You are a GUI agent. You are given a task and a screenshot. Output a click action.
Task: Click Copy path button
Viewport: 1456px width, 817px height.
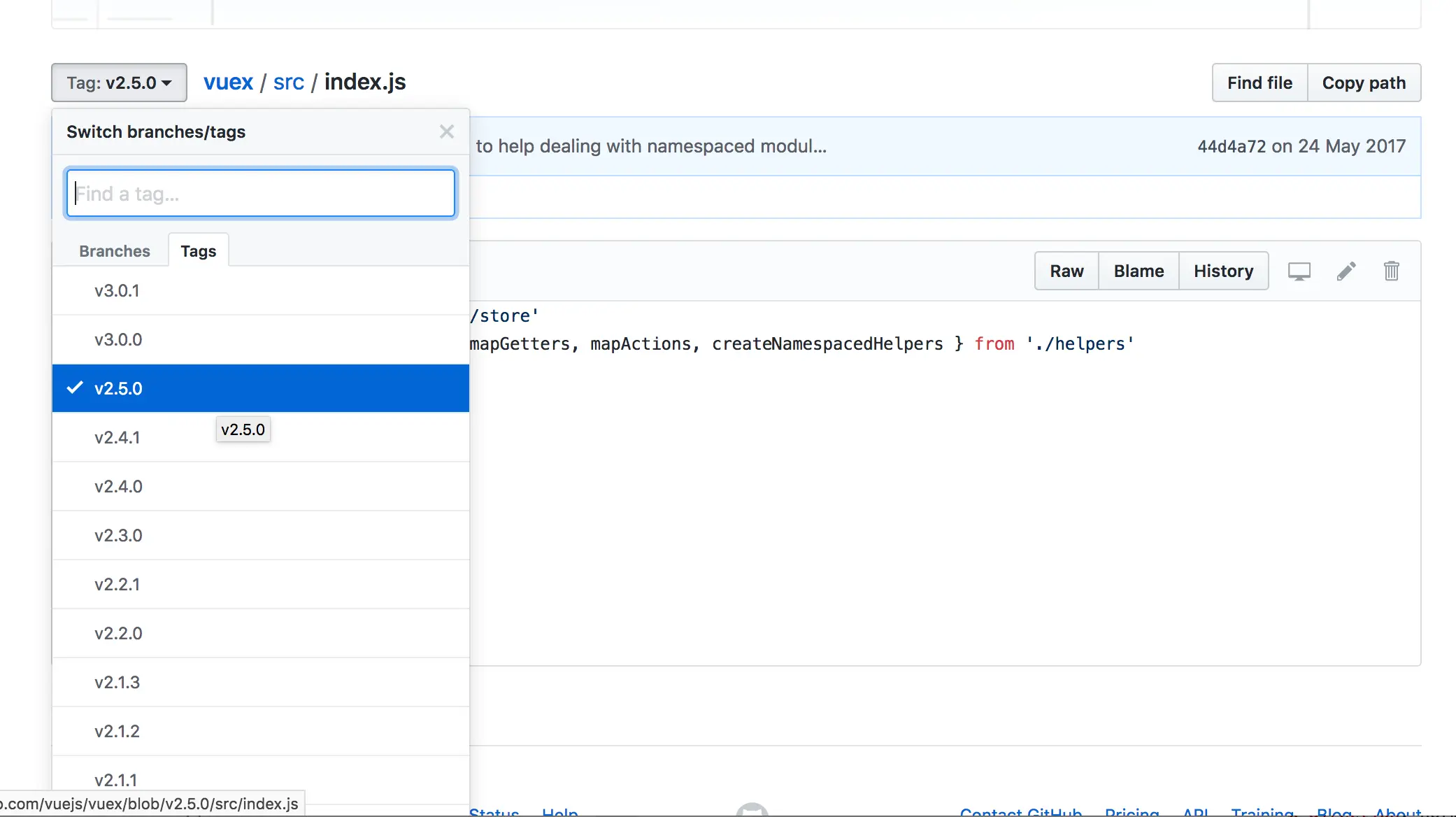tap(1363, 83)
